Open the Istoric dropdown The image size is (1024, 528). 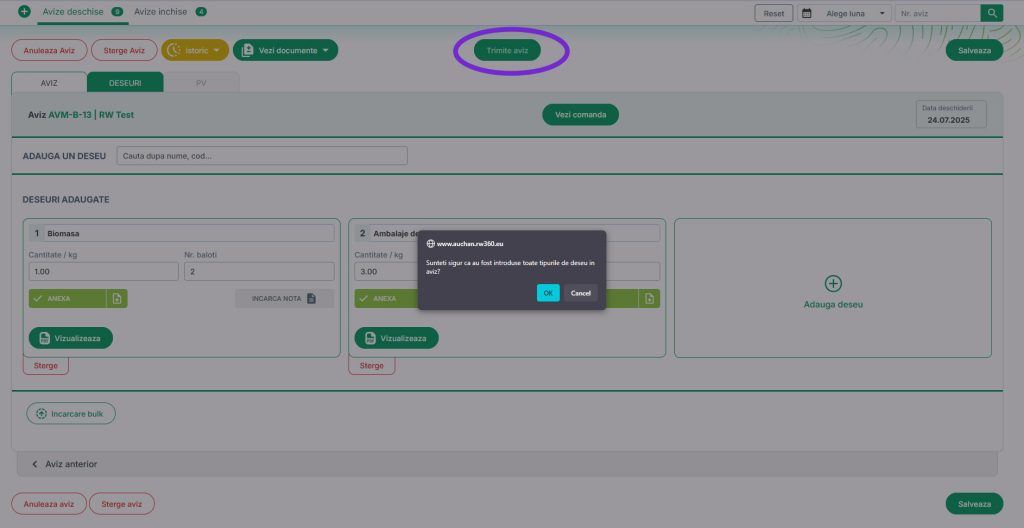pos(195,50)
